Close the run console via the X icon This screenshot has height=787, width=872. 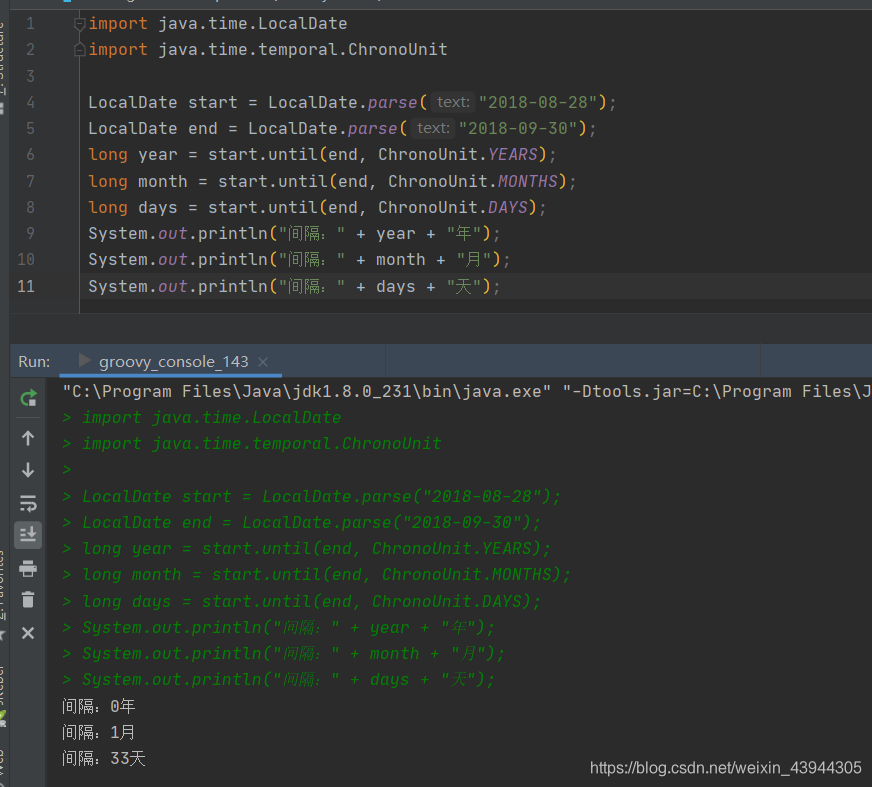point(28,632)
